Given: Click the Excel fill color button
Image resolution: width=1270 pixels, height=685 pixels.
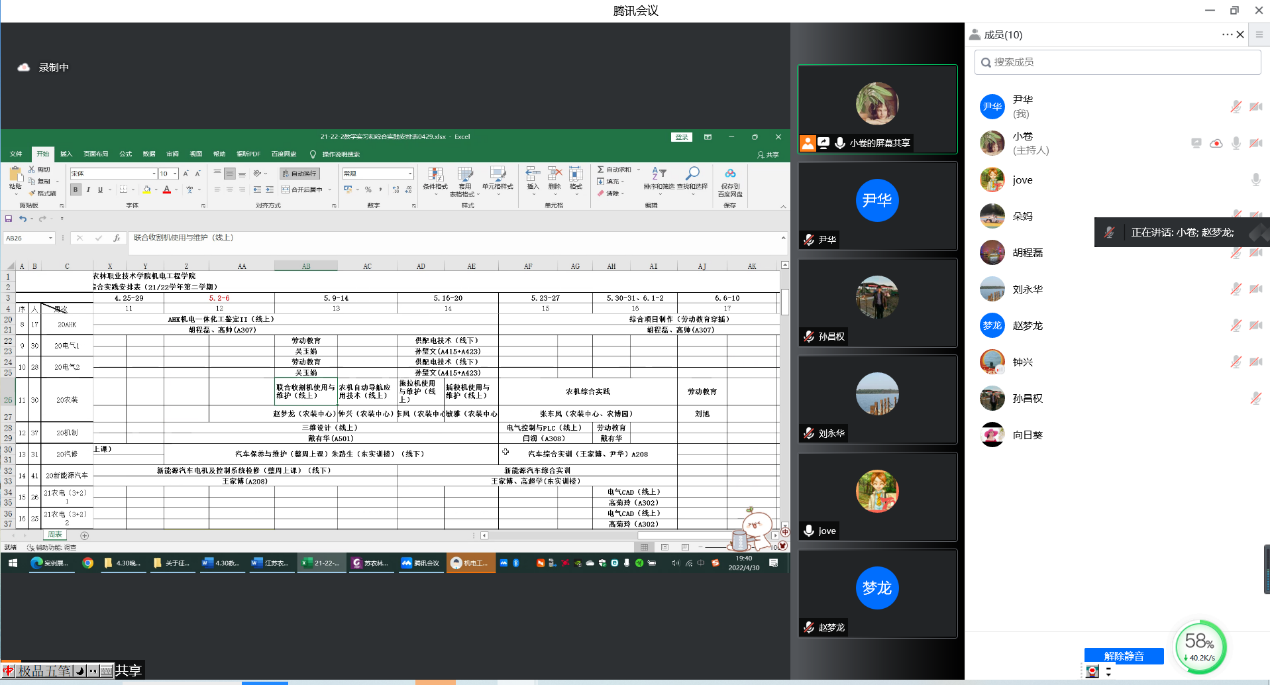Looking at the screenshot, I should (x=146, y=189).
